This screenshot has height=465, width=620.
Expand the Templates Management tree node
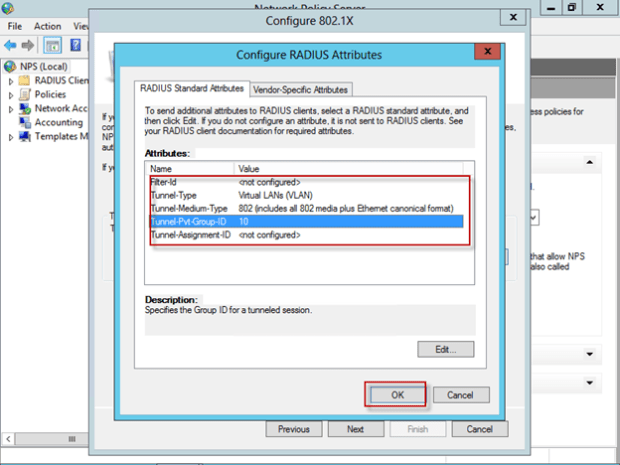11,136
